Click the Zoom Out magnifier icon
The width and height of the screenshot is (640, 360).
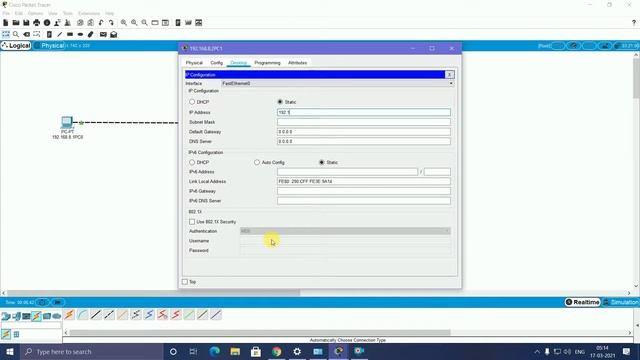coord(144,23)
